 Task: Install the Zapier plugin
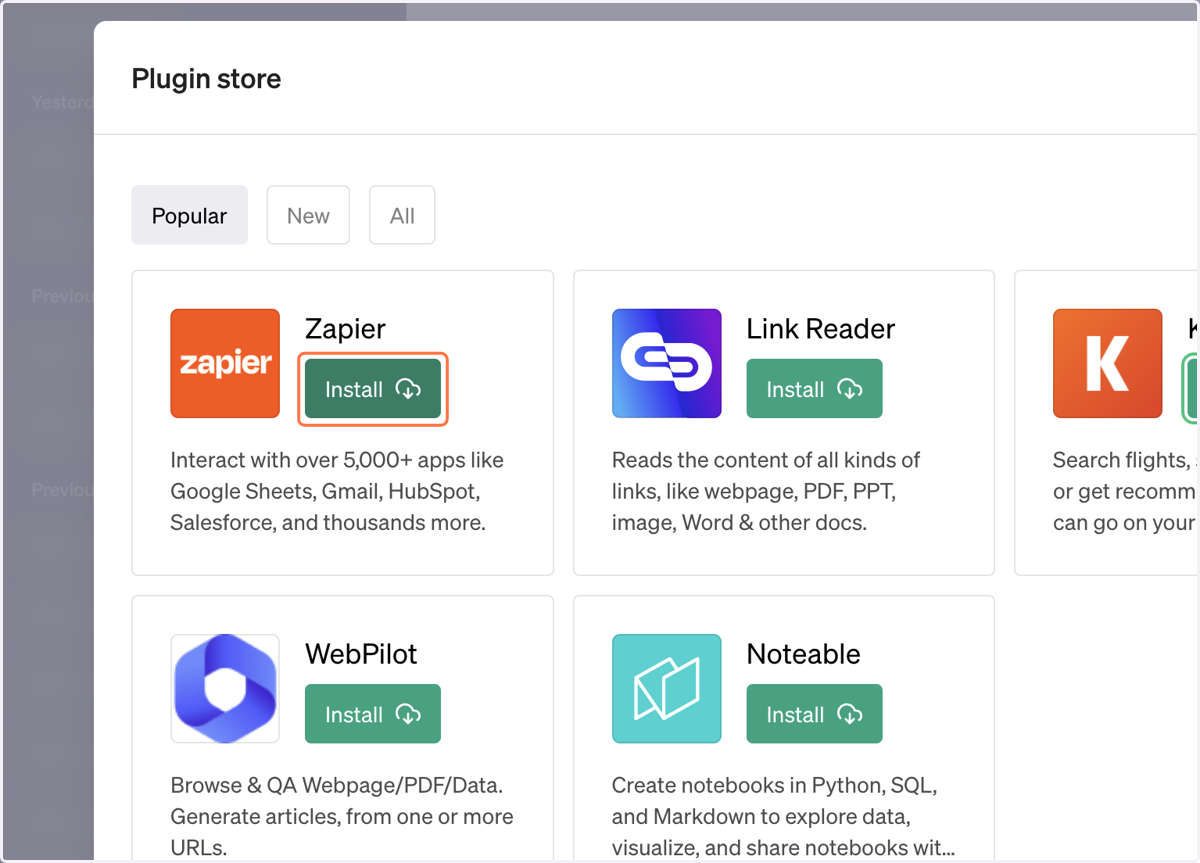coord(373,389)
